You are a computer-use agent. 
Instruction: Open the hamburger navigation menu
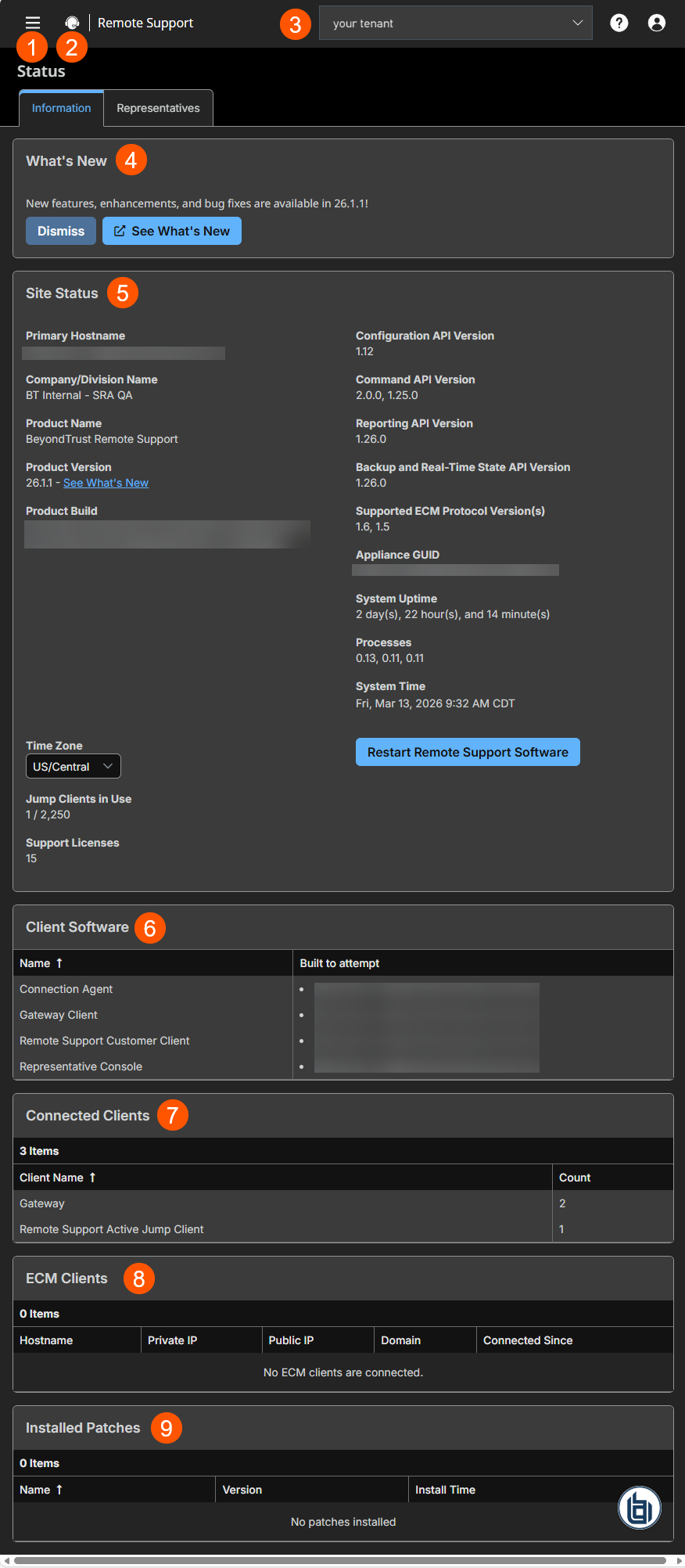pyautogui.click(x=33, y=23)
